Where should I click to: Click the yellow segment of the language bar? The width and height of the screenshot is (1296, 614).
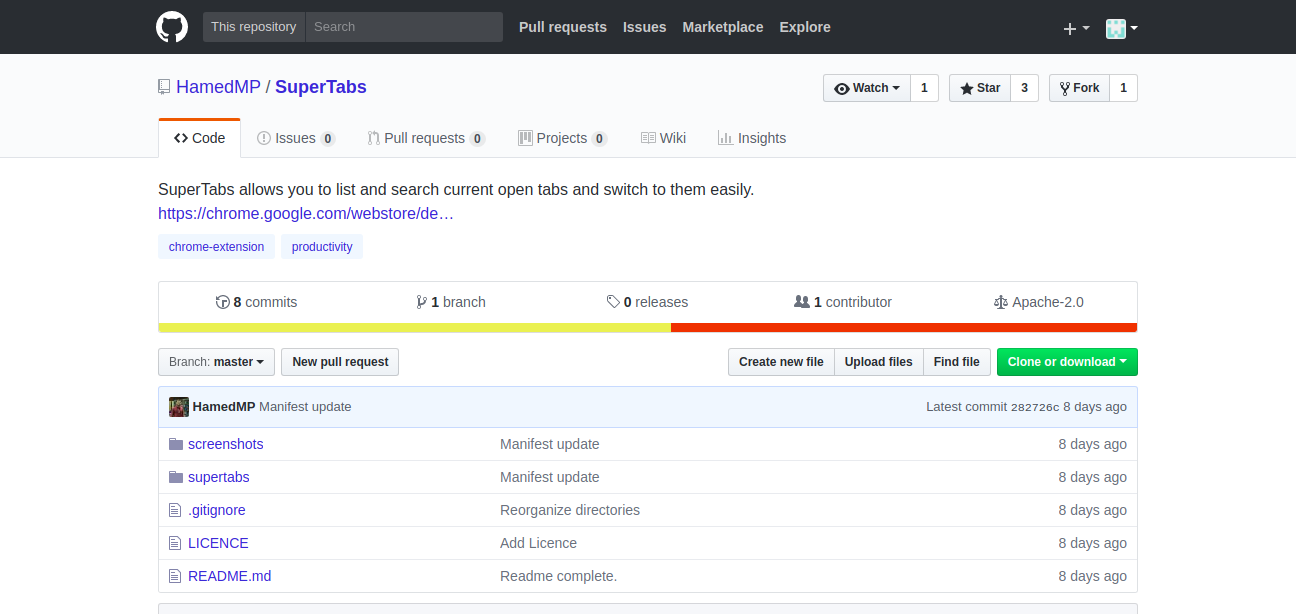click(415, 327)
